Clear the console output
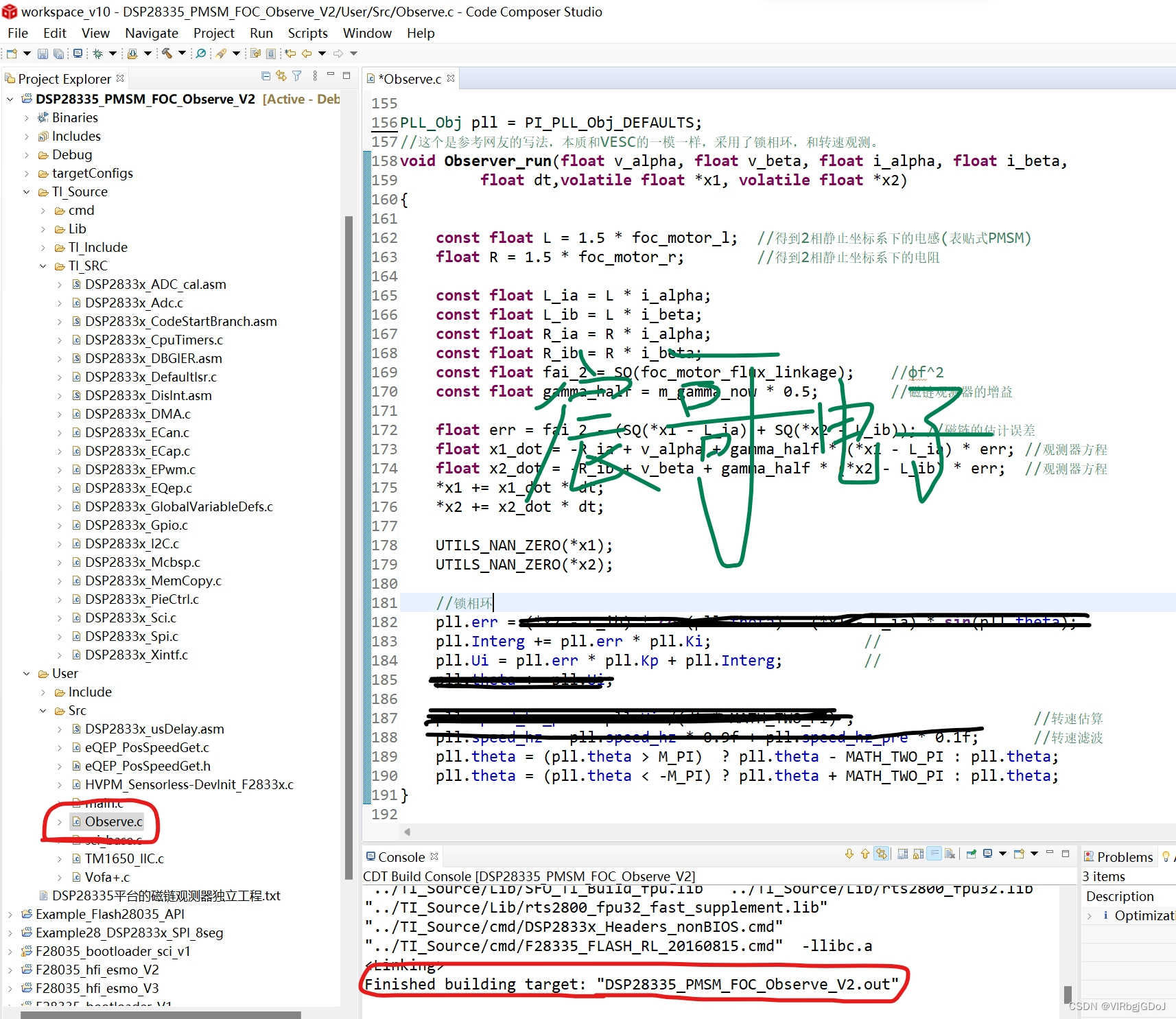Image resolution: width=1176 pixels, height=1019 pixels. click(x=950, y=854)
